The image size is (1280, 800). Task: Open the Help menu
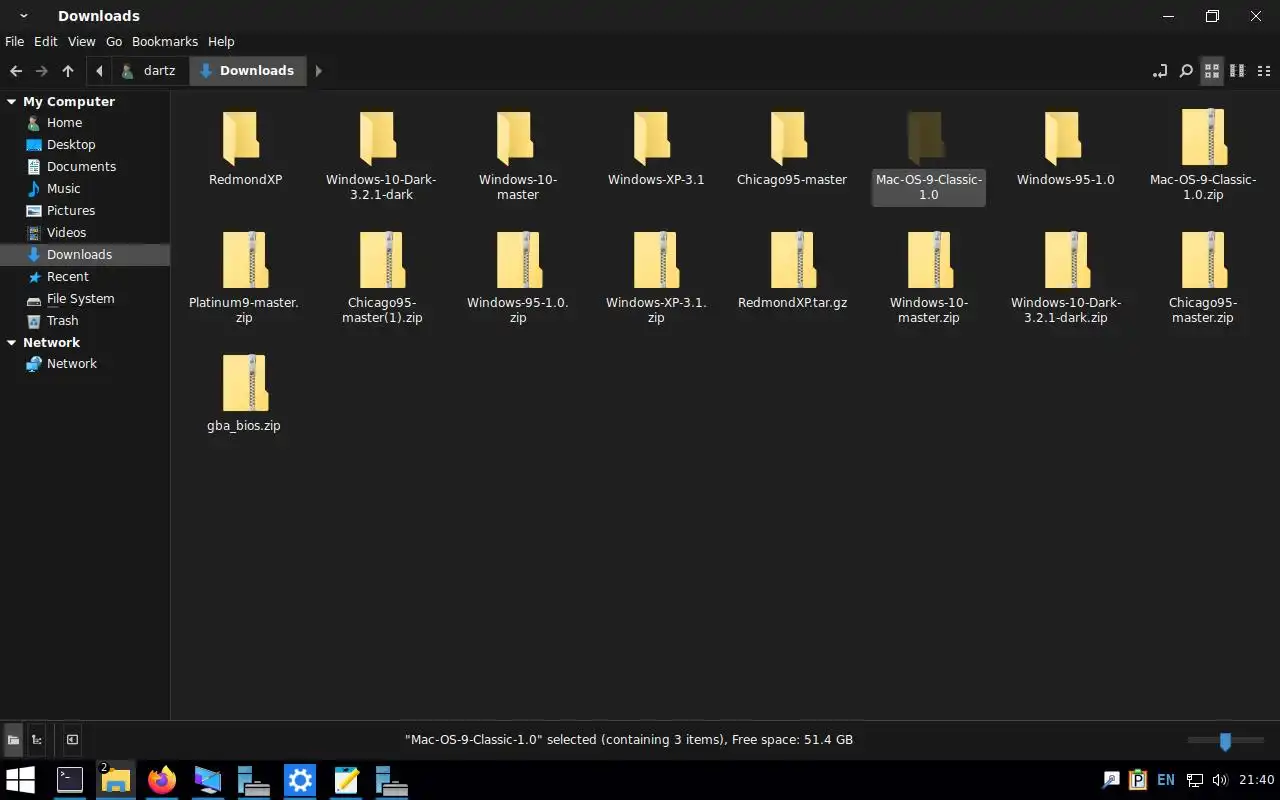pyautogui.click(x=221, y=42)
